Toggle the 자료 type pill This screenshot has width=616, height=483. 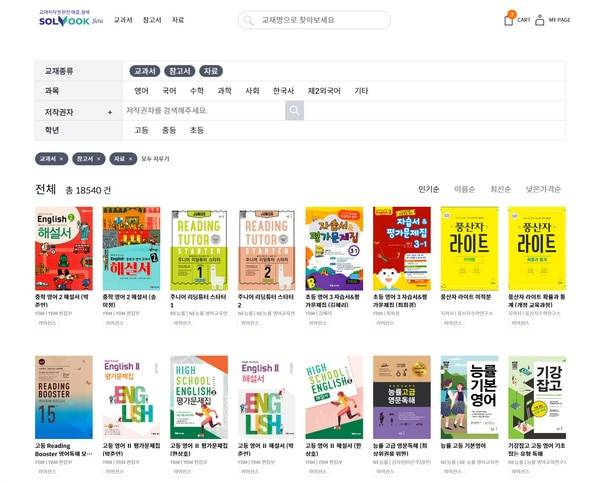point(211,71)
